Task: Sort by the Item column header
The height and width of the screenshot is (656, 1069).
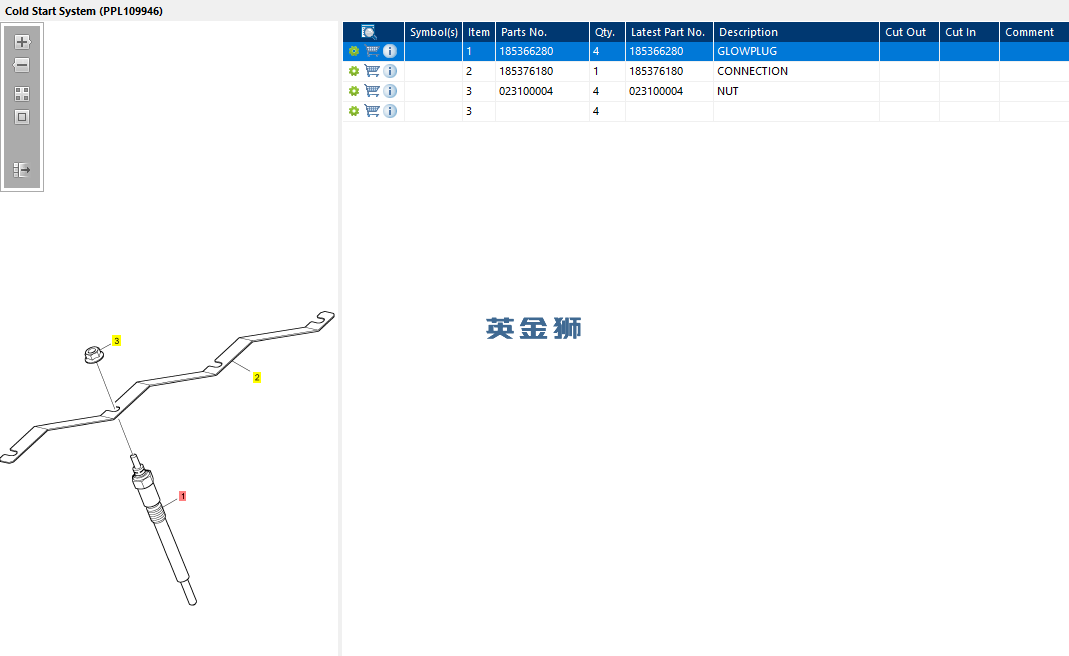Action: coord(479,32)
